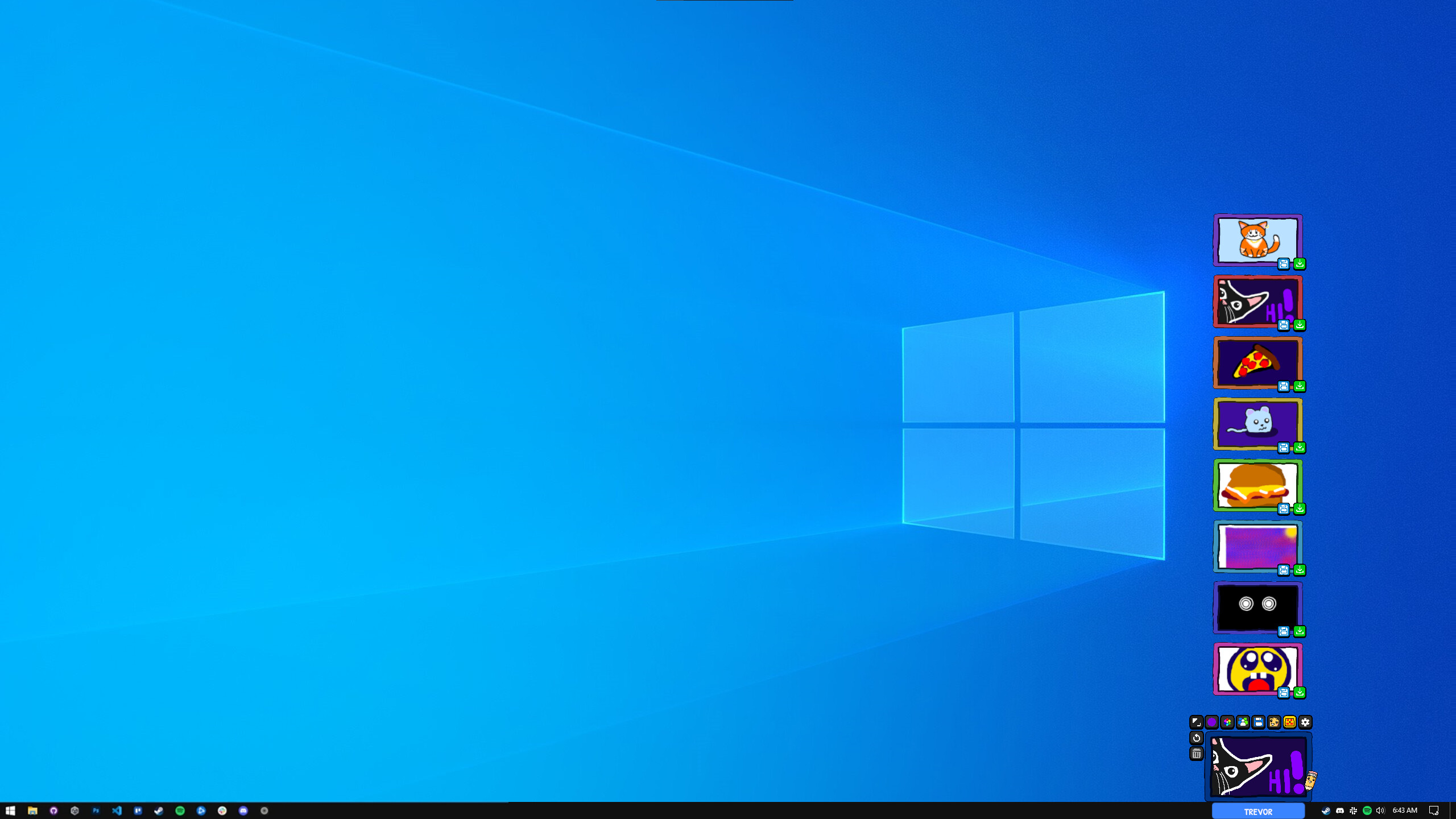The height and width of the screenshot is (819, 1456).
Task: Download the orange cat drawing
Action: coord(1300,263)
